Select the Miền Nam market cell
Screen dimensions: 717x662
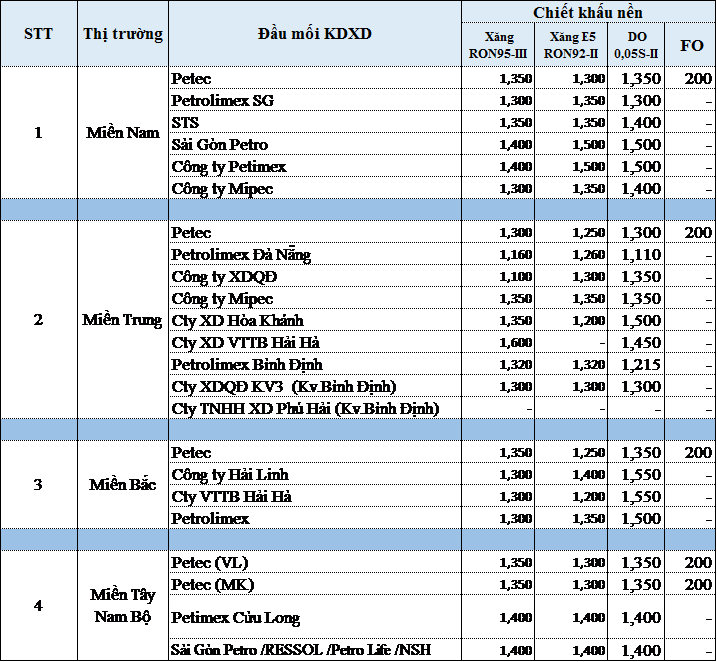123,133
